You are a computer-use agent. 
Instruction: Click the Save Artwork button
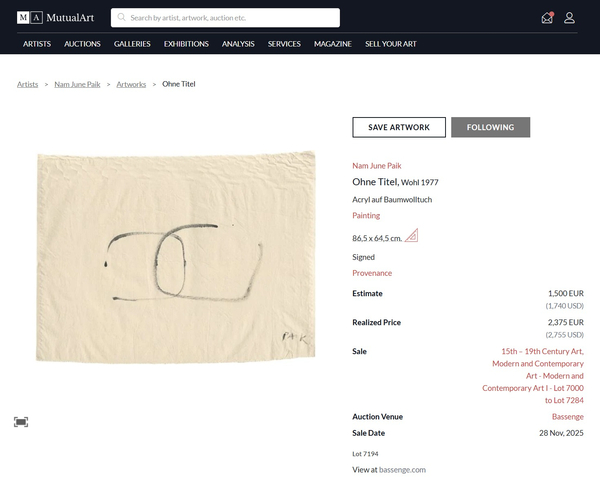398,127
